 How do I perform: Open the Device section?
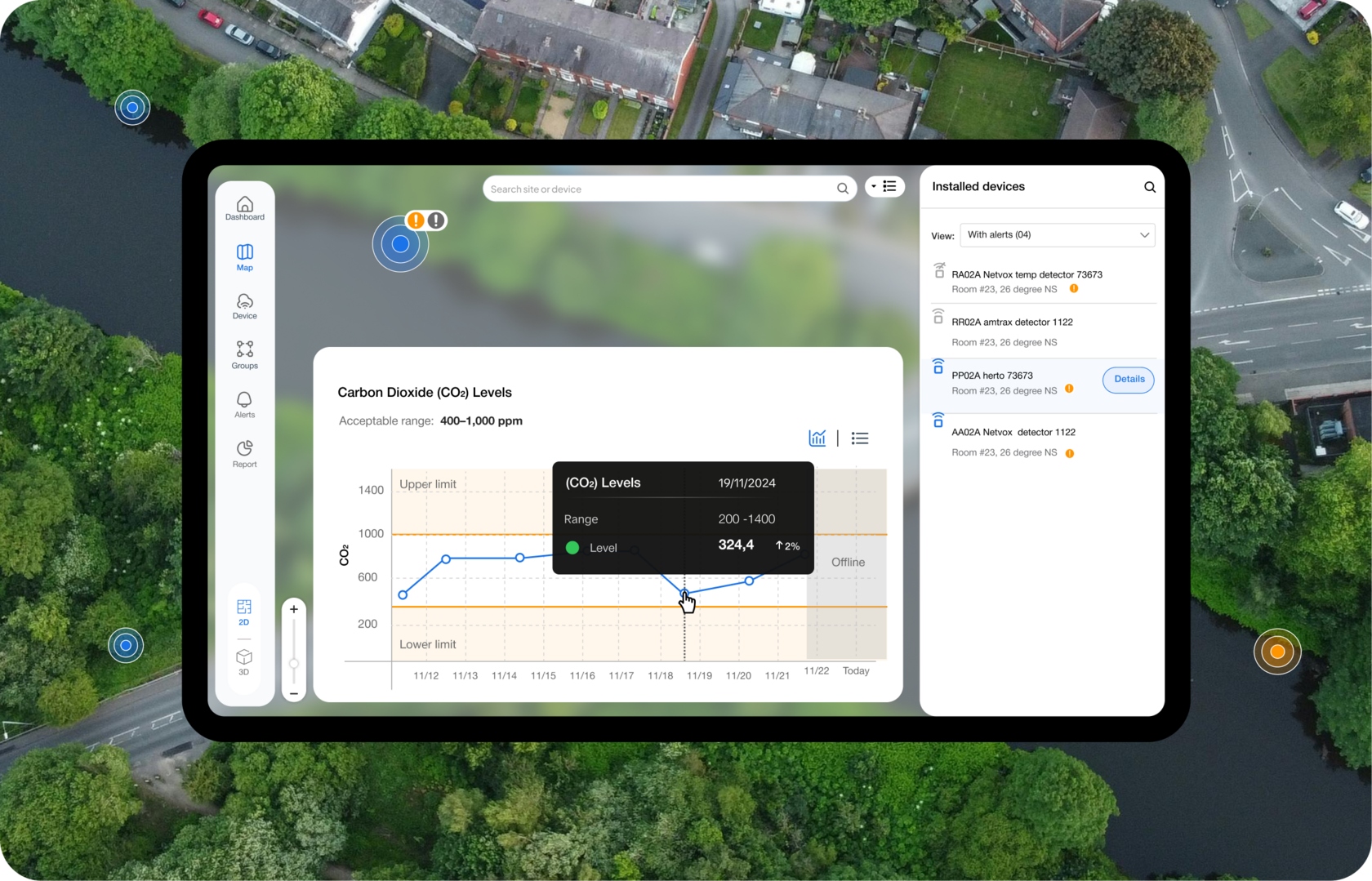(244, 306)
